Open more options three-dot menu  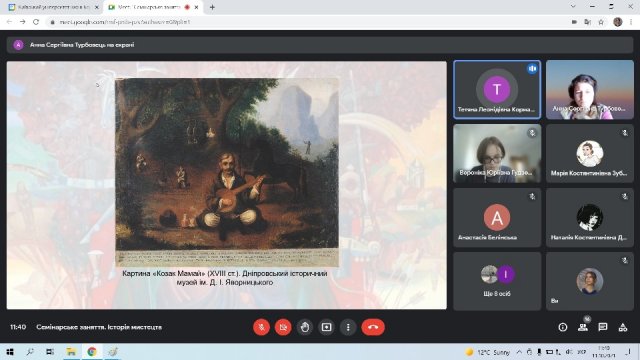coord(348,327)
